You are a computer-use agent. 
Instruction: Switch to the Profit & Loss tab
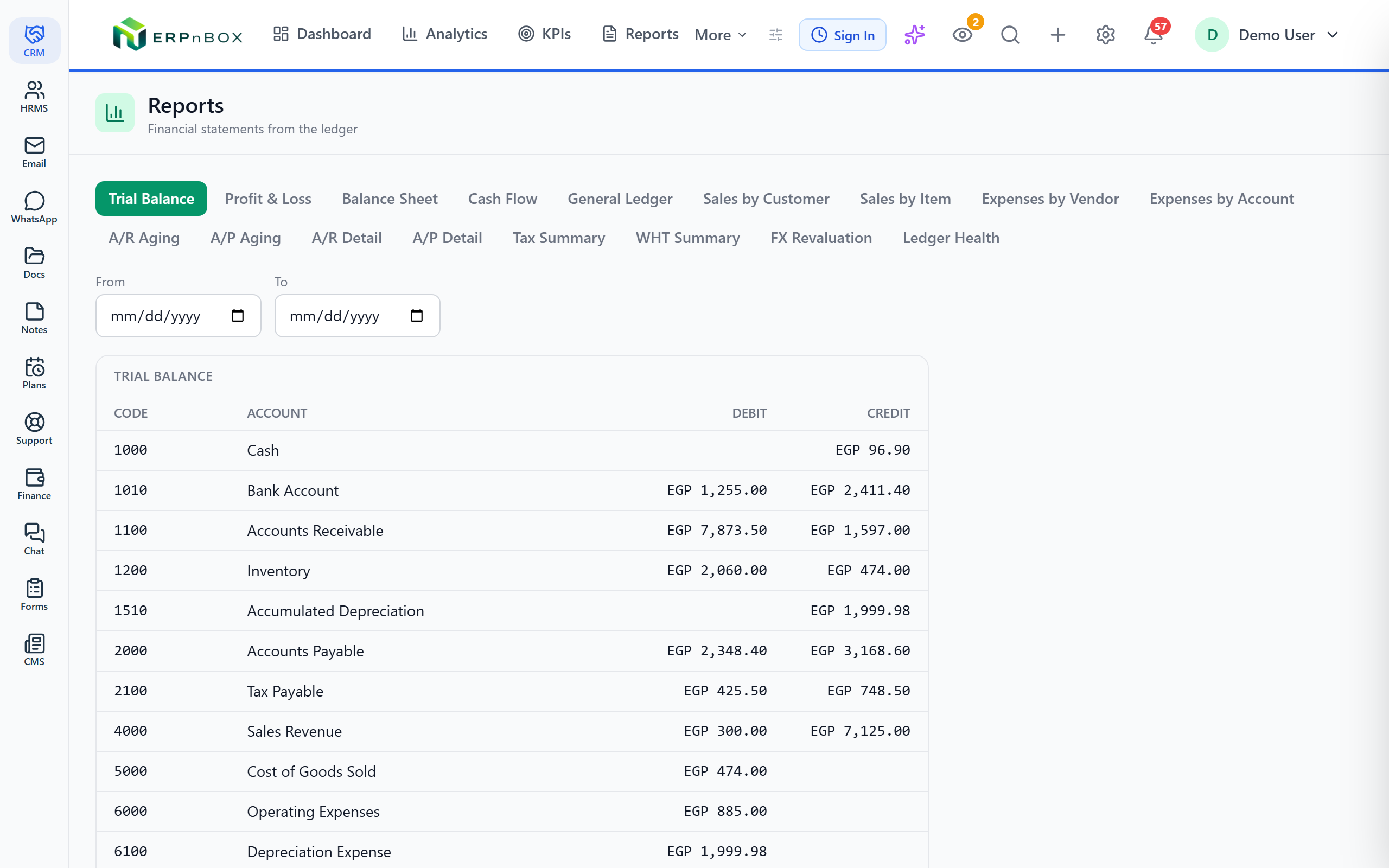(268, 199)
